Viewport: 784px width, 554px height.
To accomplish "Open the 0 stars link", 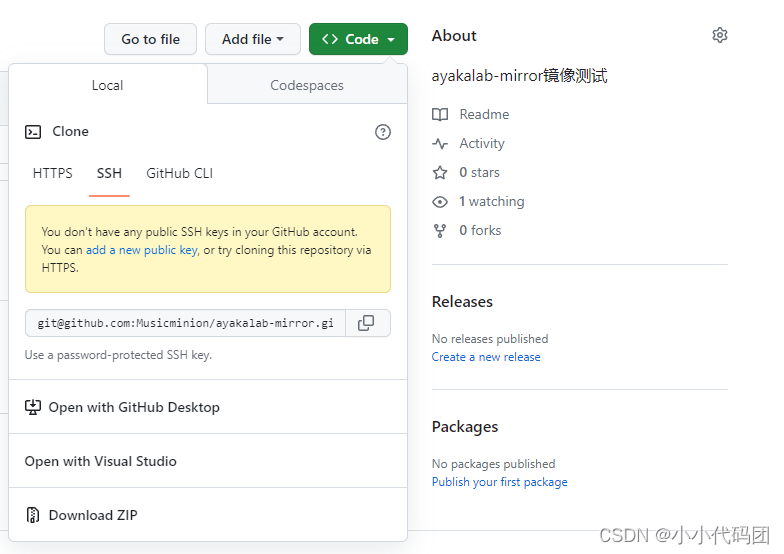I will pos(480,172).
